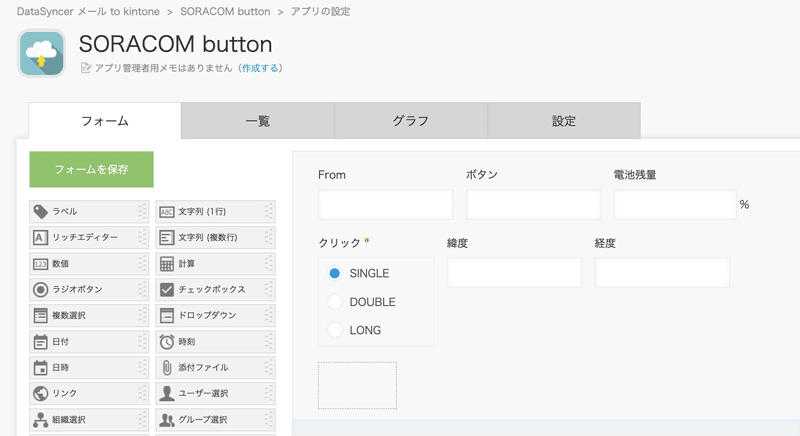This screenshot has width=800, height=436.
Task: Select the 文字列 (1行) field icon
Action: point(167,212)
